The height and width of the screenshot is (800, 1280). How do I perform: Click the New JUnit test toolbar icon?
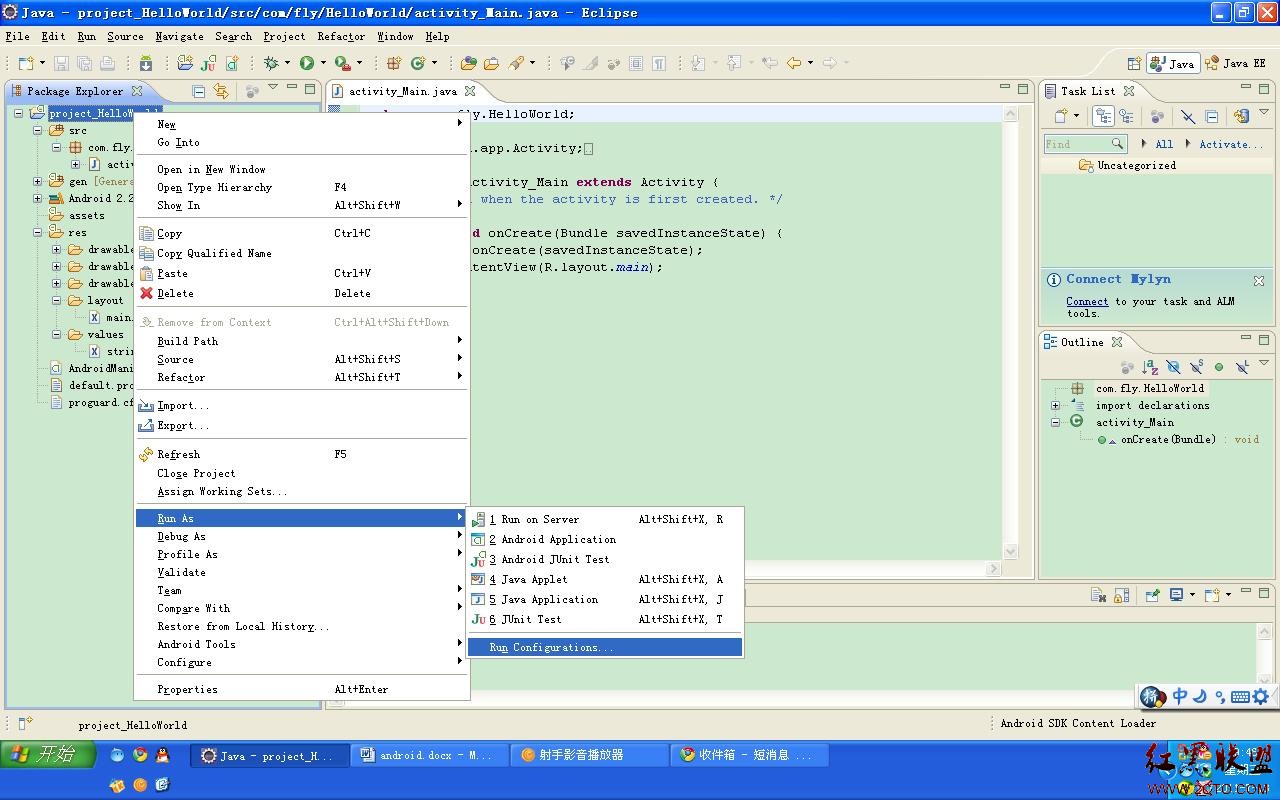click(x=209, y=63)
